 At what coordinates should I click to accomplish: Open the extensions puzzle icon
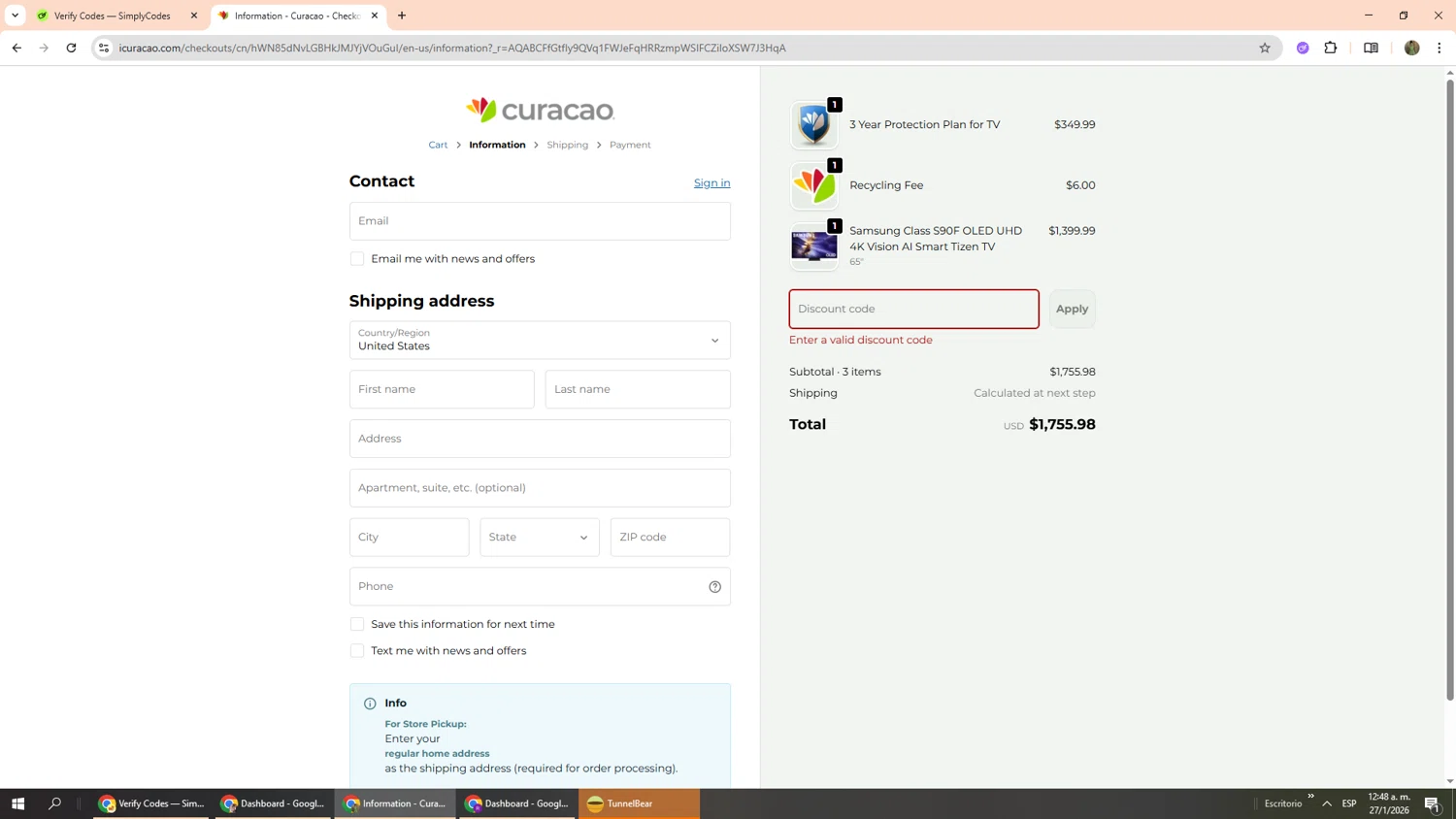pos(1330,48)
